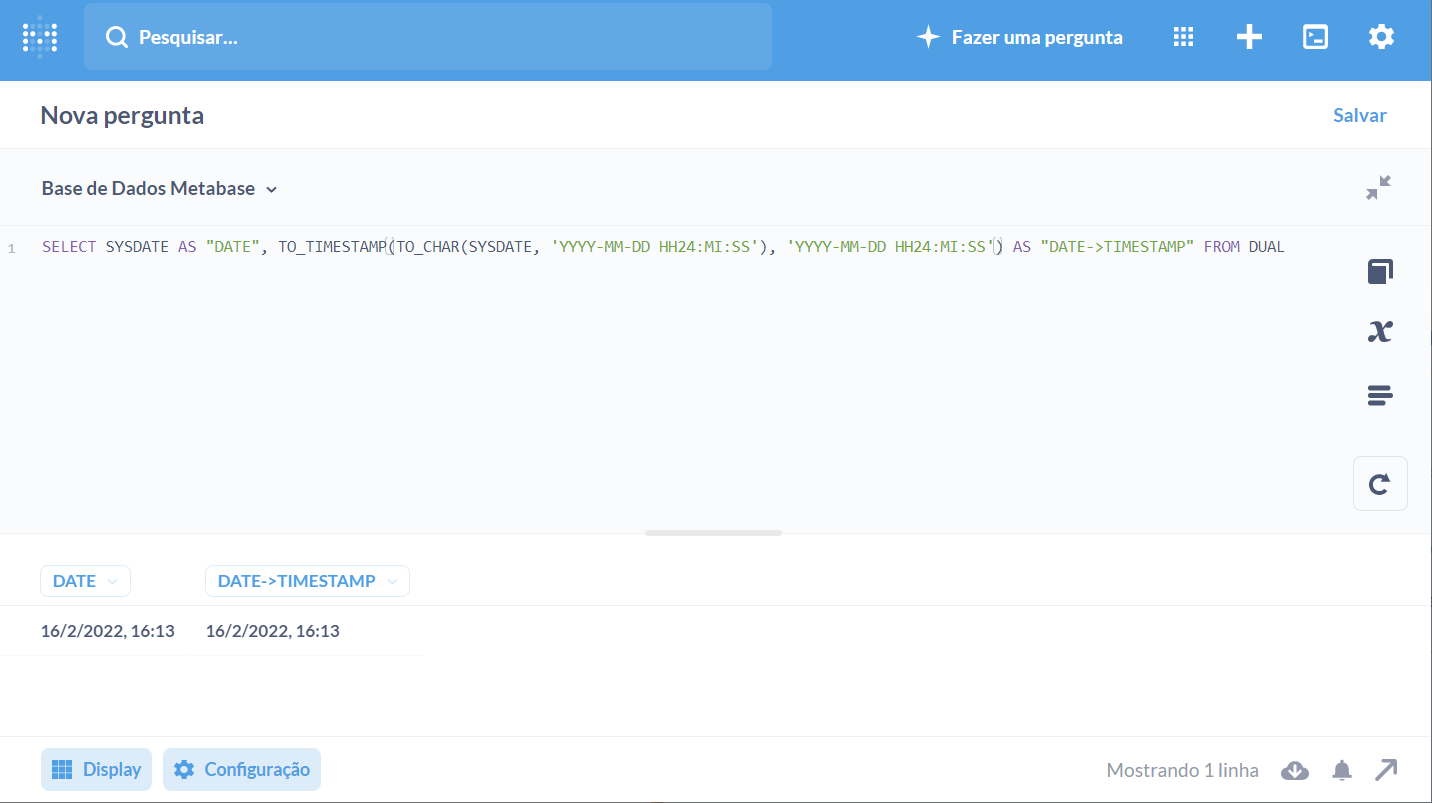Open the data reference book panel
Image resolution: width=1432 pixels, height=803 pixels.
pyautogui.click(x=1380, y=271)
